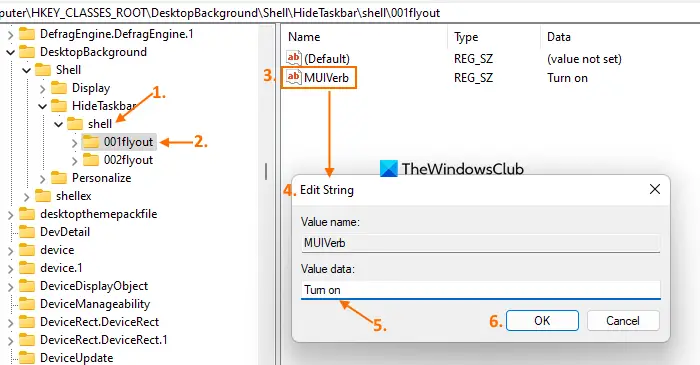Click the desktopthemepackfile folder icon
This screenshot has width=700, height=365.
(27, 214)
